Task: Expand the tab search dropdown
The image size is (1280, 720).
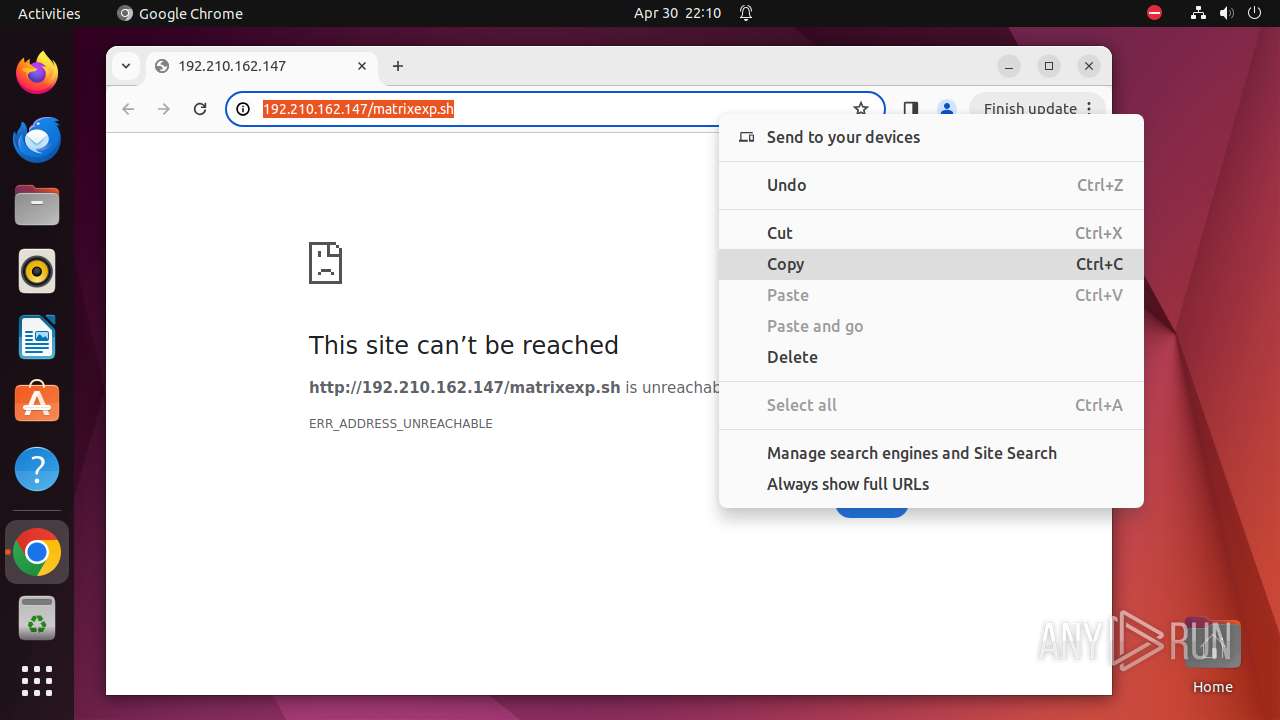Action: click(126, 66)
